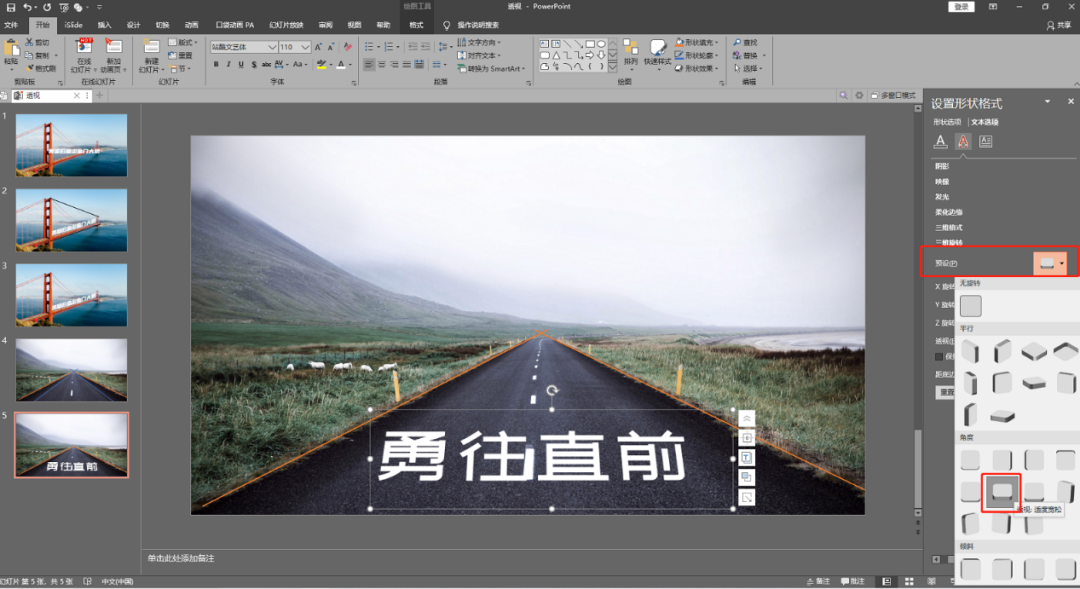The height and width of the screenshot is (589, 1080).
Task: Click the Format Painter brush icon
Action: tap(29, 69)
